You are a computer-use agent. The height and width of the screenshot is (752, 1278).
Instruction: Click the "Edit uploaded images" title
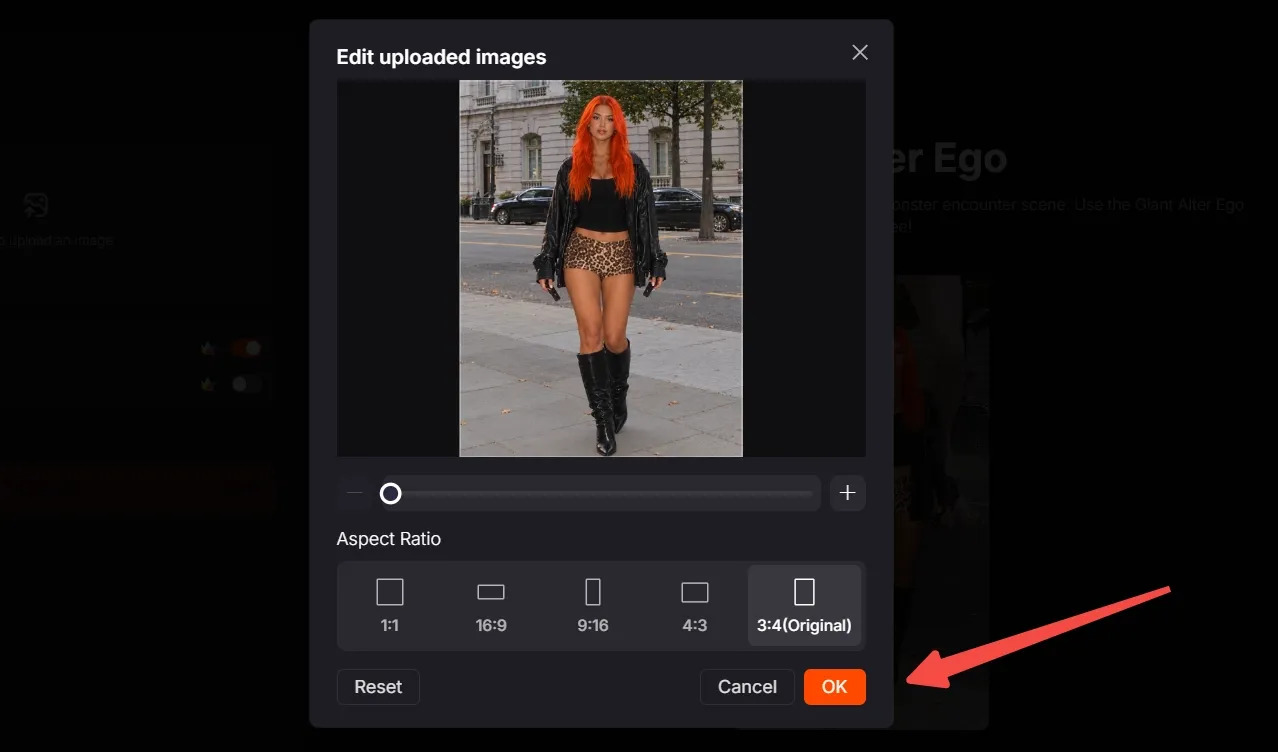pyautogui.click(x=441, y=57)
